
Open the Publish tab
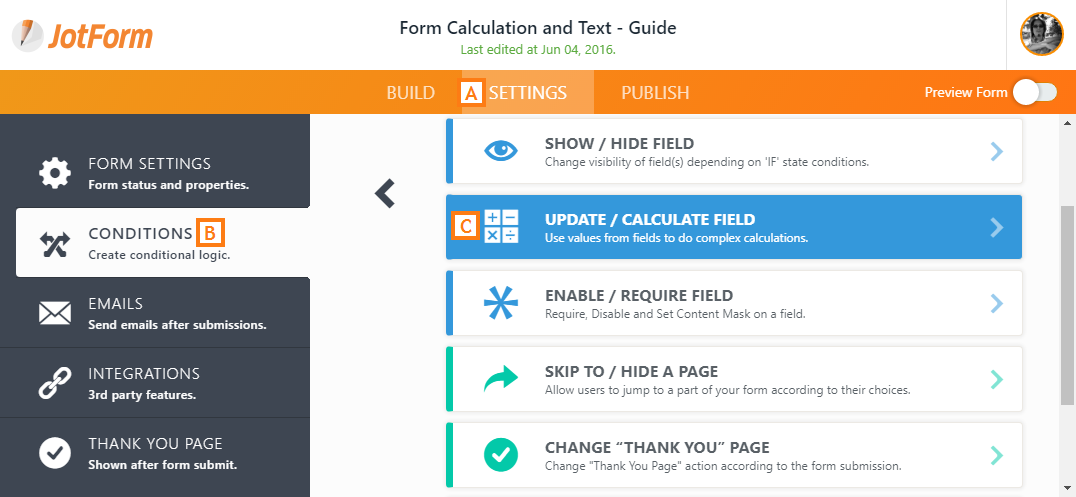[655, 93]
